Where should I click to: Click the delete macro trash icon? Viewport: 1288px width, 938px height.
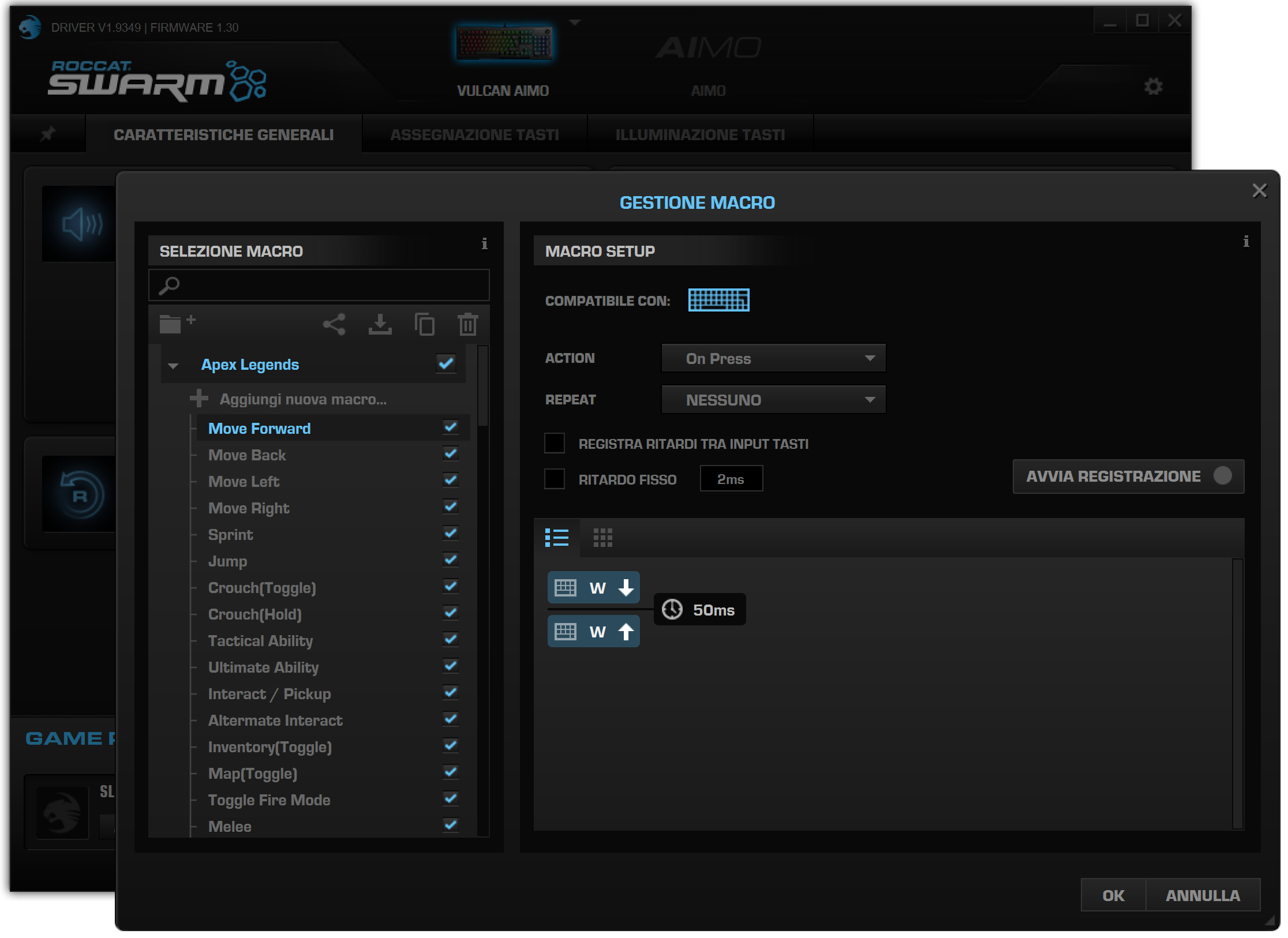(468, 324)
